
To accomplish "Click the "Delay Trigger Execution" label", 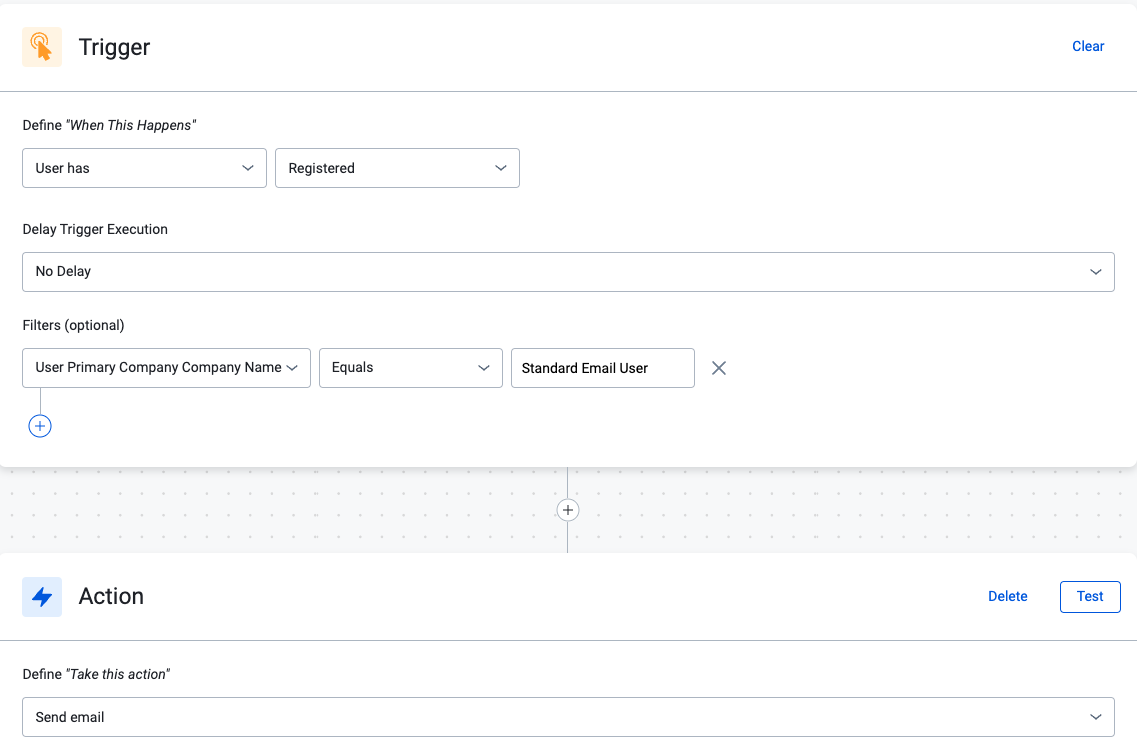I will (95, 229).
